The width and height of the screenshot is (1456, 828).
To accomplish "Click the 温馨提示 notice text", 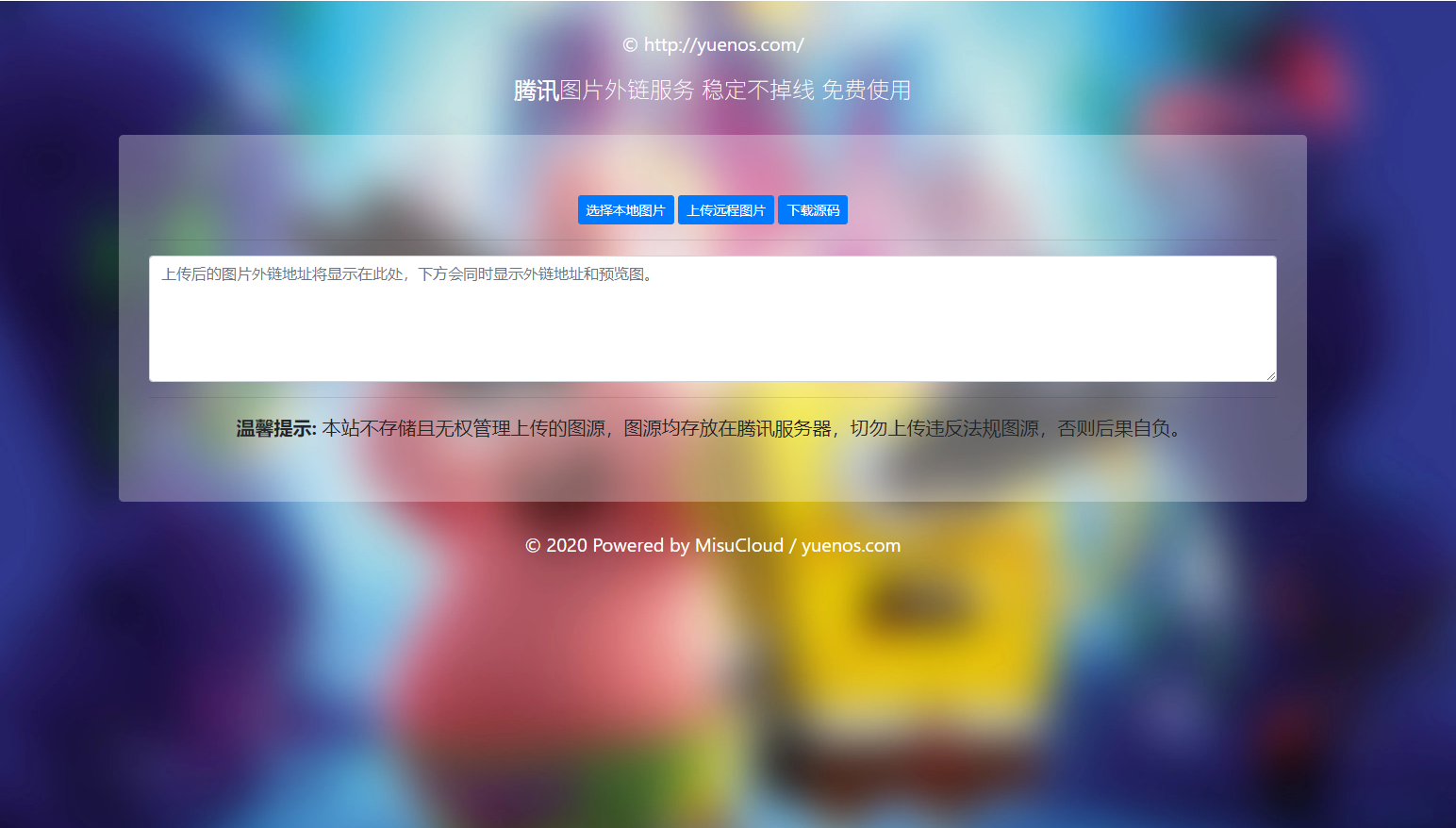I will [712, 429].
